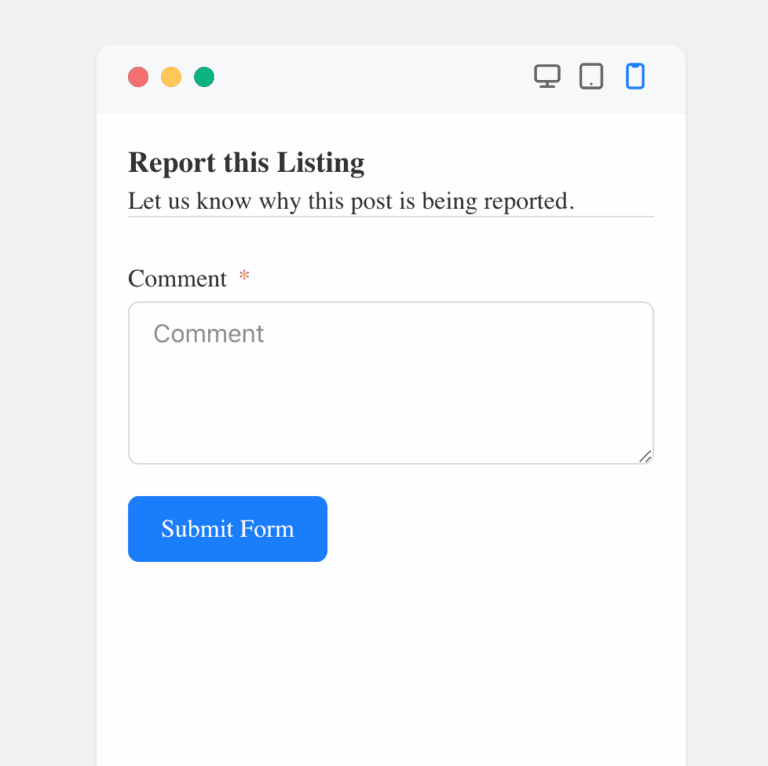The width and height of the screenshot is (768, 766).
Task: Submit the form with Submit Form button
Action: tap(228, 529)
